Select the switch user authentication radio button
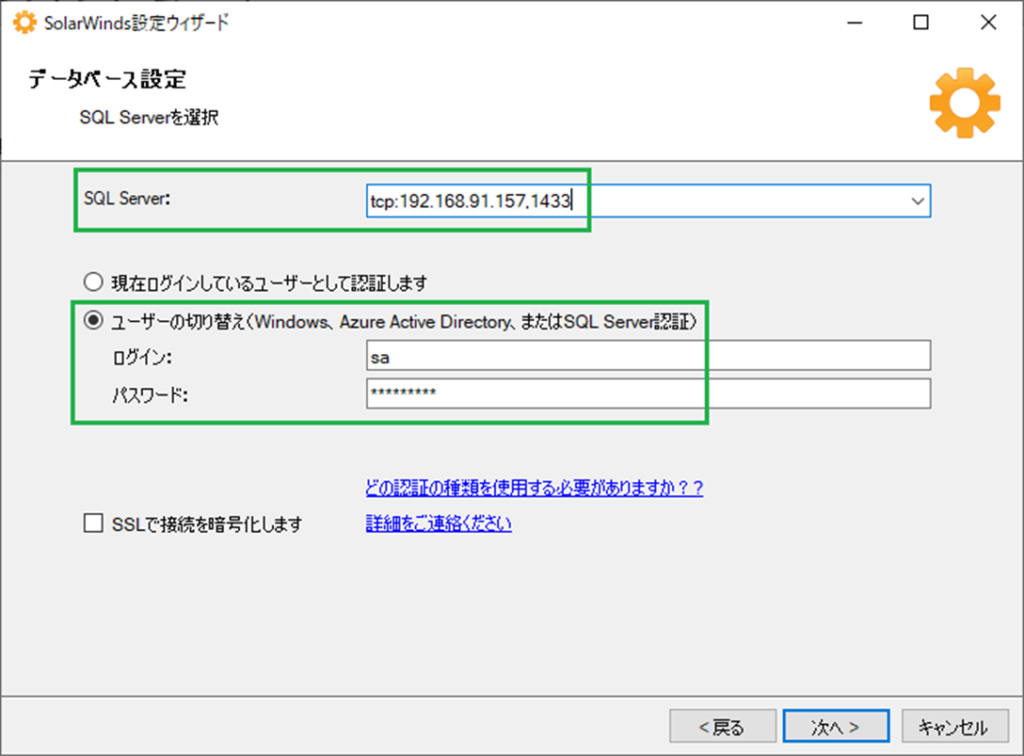 pyautogui.click(x=93, y=321)
